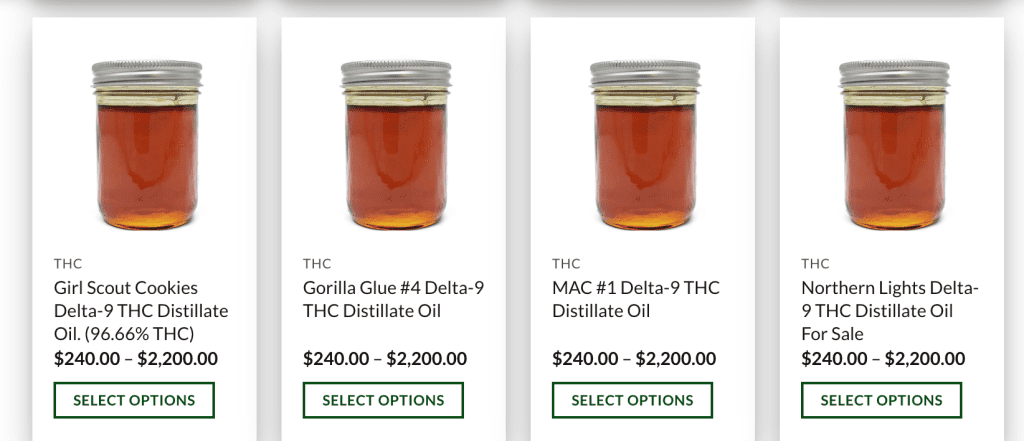Image resolution: width=1024 pixels, height=441 pixels.
Task: Open the Northern Lights jar product image
Action: click(894, 145)
